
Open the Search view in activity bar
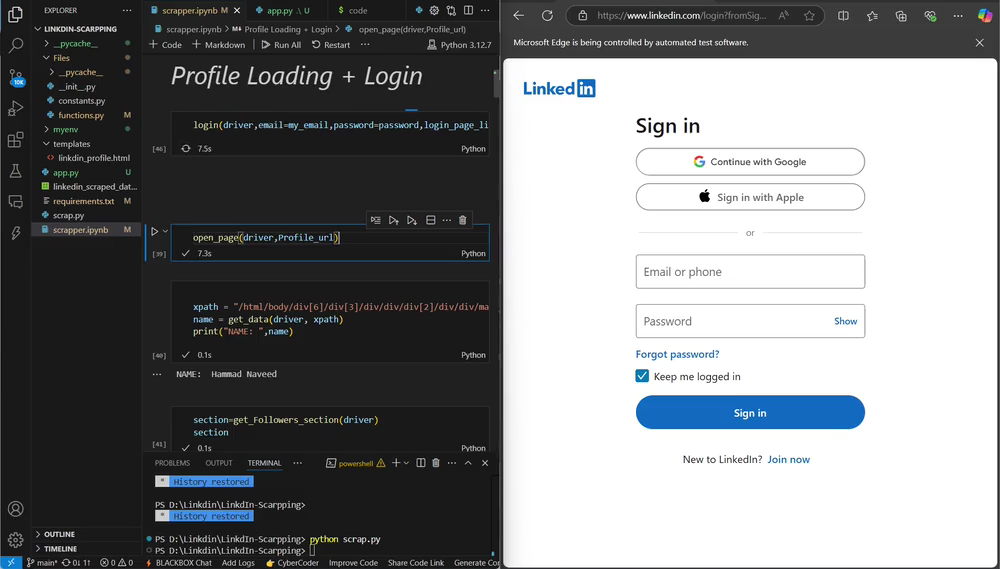(15, 45)
